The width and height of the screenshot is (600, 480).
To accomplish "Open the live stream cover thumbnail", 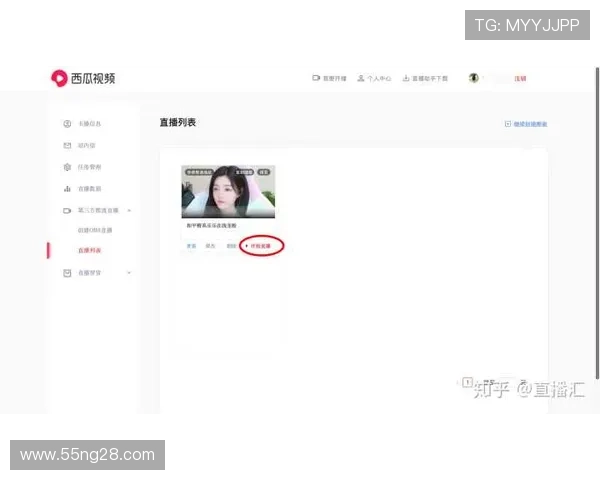I will pyautogui.click(x=228, y=191).
